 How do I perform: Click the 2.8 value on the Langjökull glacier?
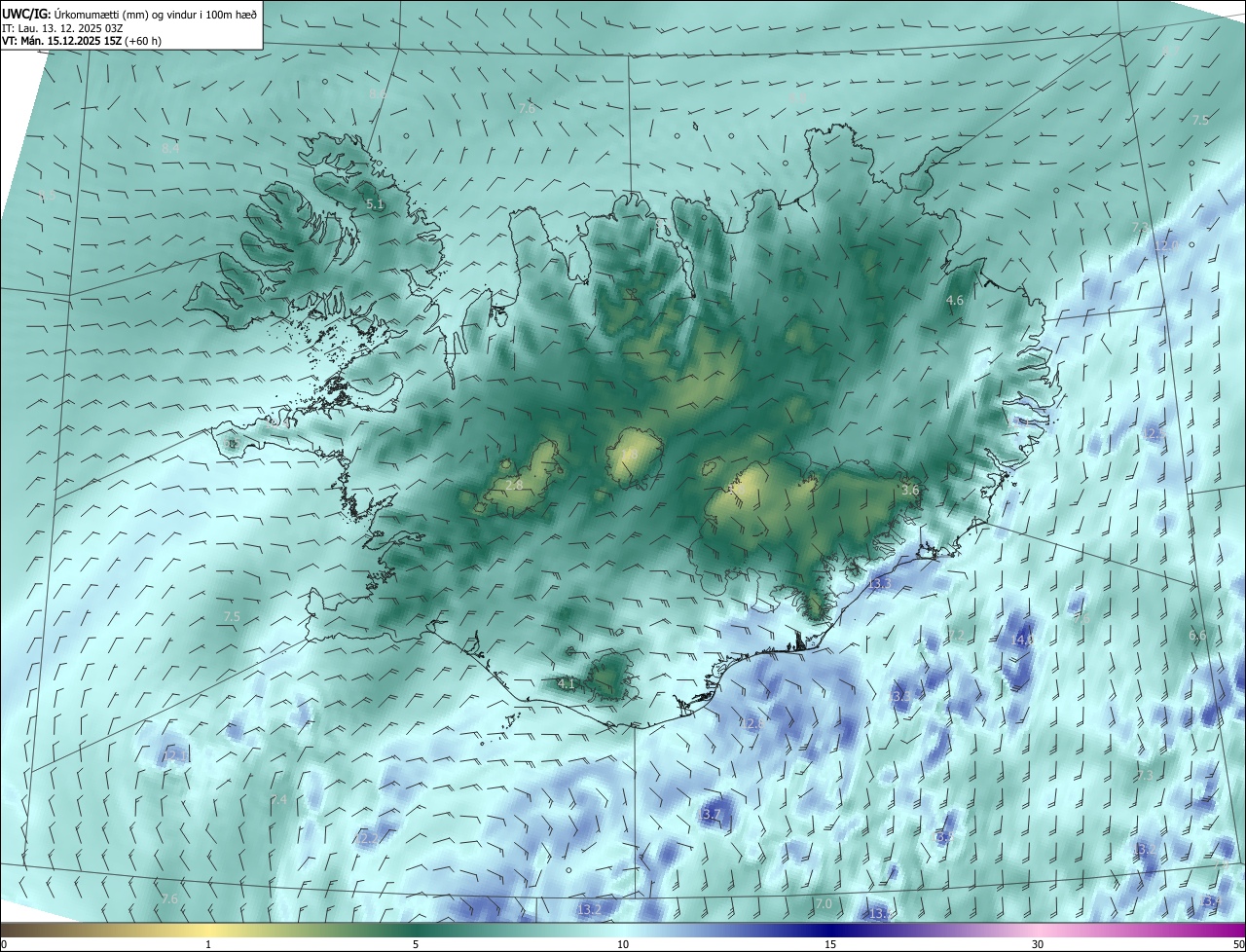point(514,485)
